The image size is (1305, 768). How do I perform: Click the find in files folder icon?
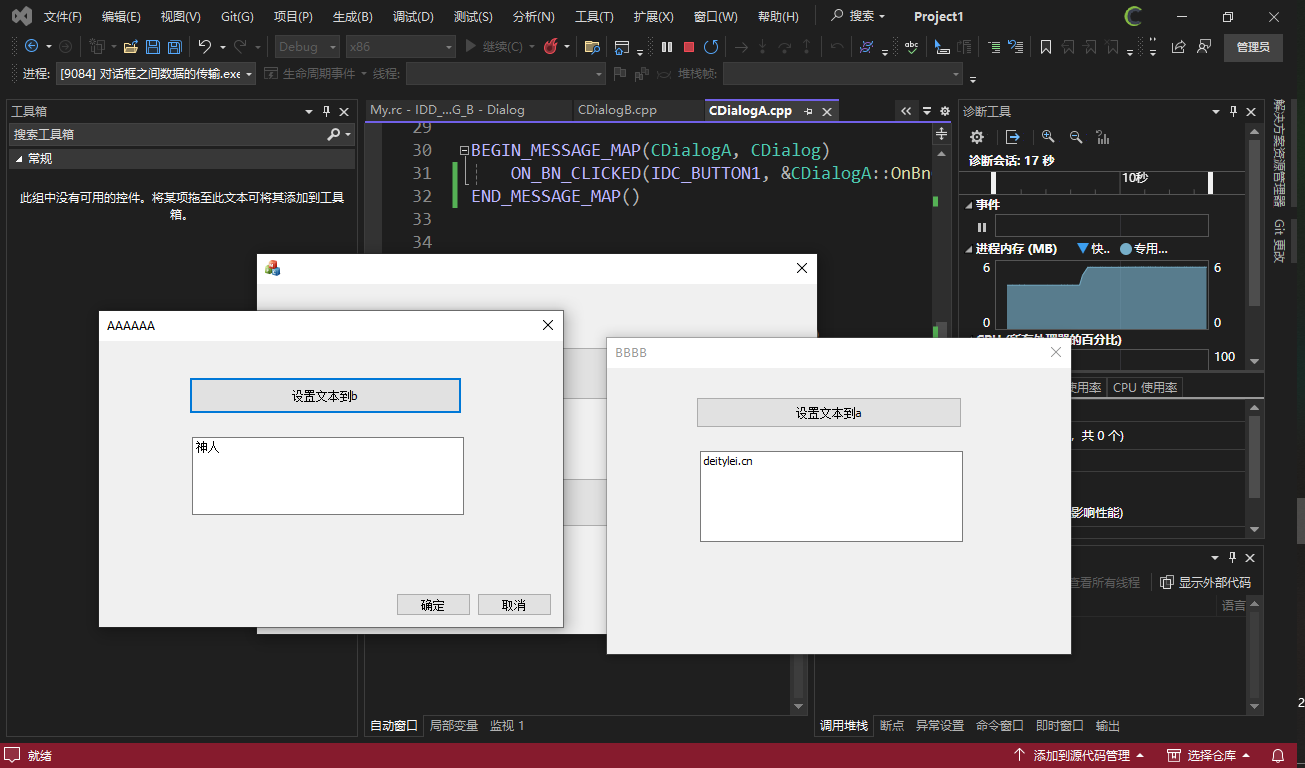tap(592, 46)
